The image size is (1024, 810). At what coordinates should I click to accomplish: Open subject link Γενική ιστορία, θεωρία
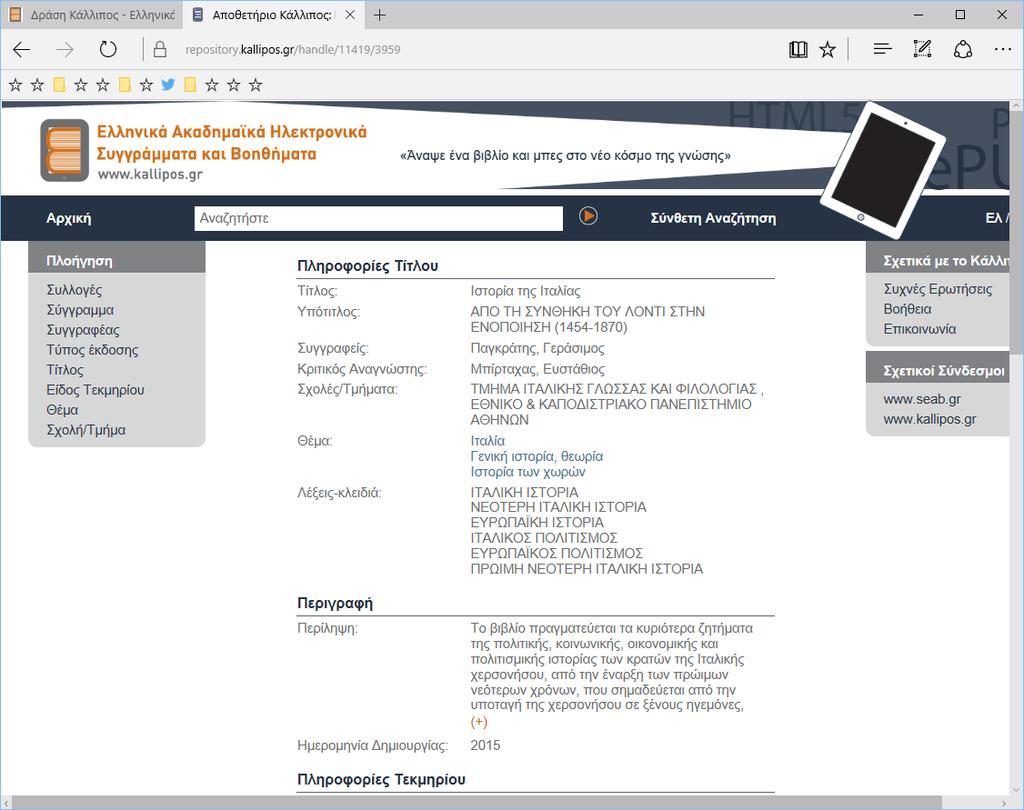536,456
